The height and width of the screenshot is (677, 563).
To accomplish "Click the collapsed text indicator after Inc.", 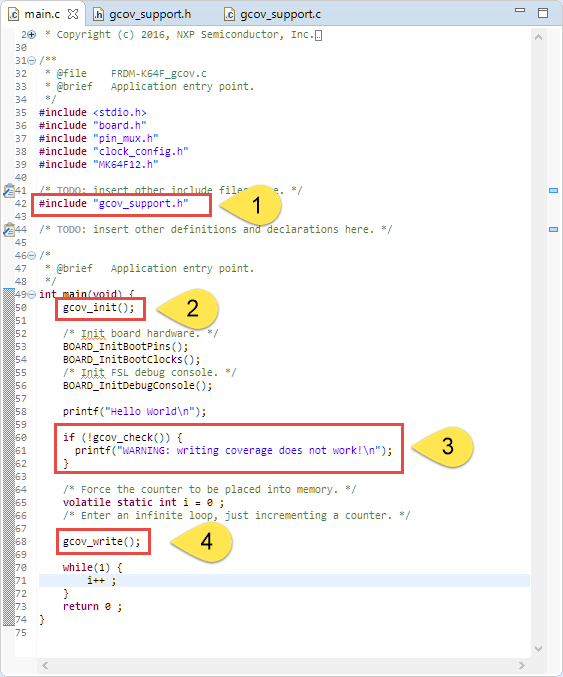I will pyautogui.click(x=318, y=36).
